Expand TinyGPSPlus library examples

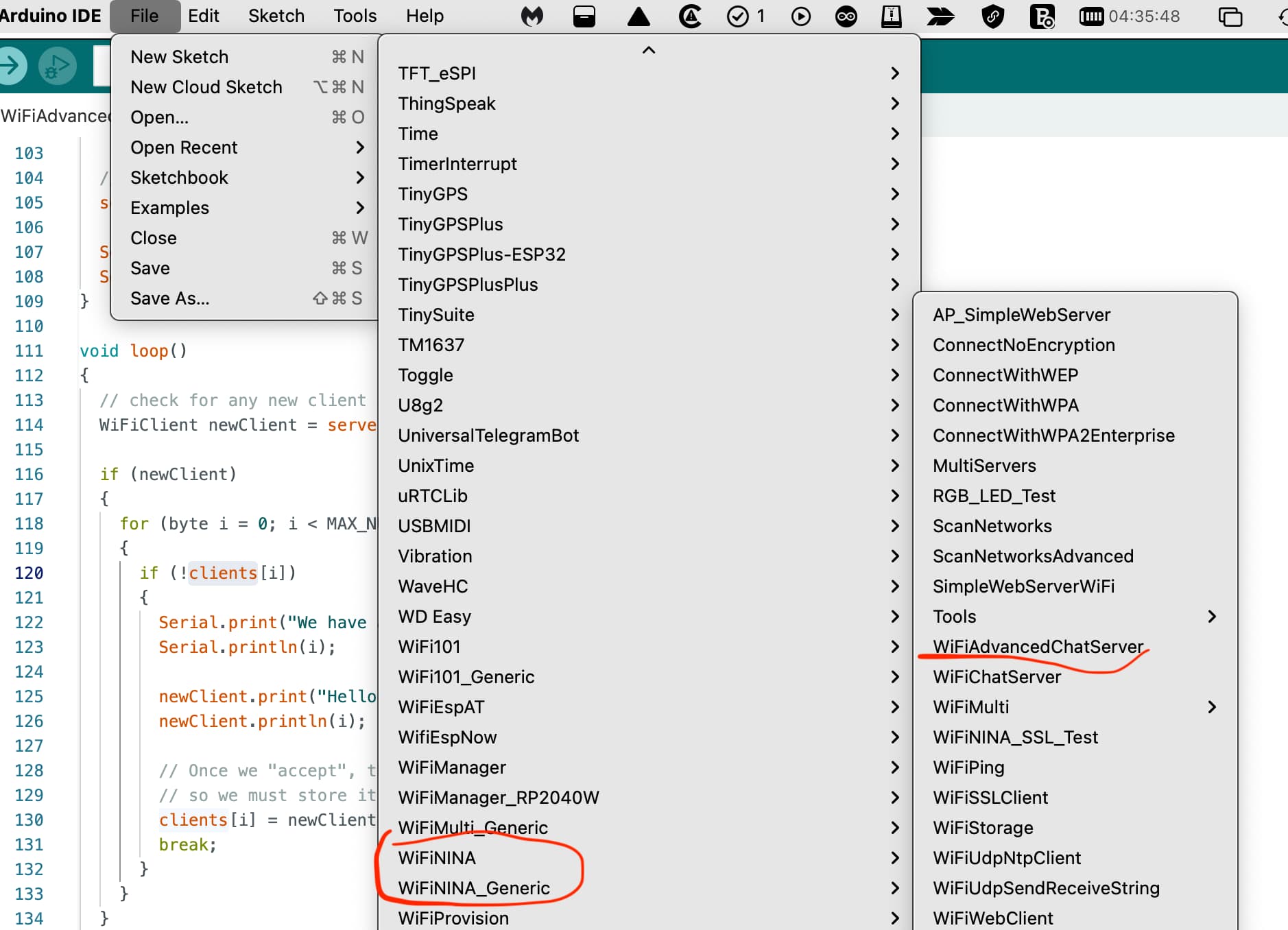[649, 224]
